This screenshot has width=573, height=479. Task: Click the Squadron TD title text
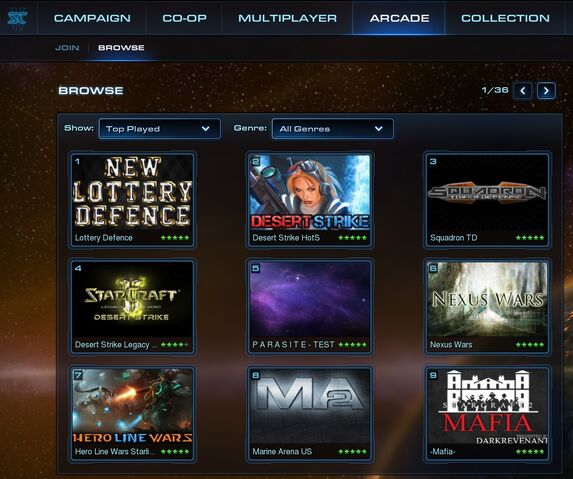tap(454, 238)
